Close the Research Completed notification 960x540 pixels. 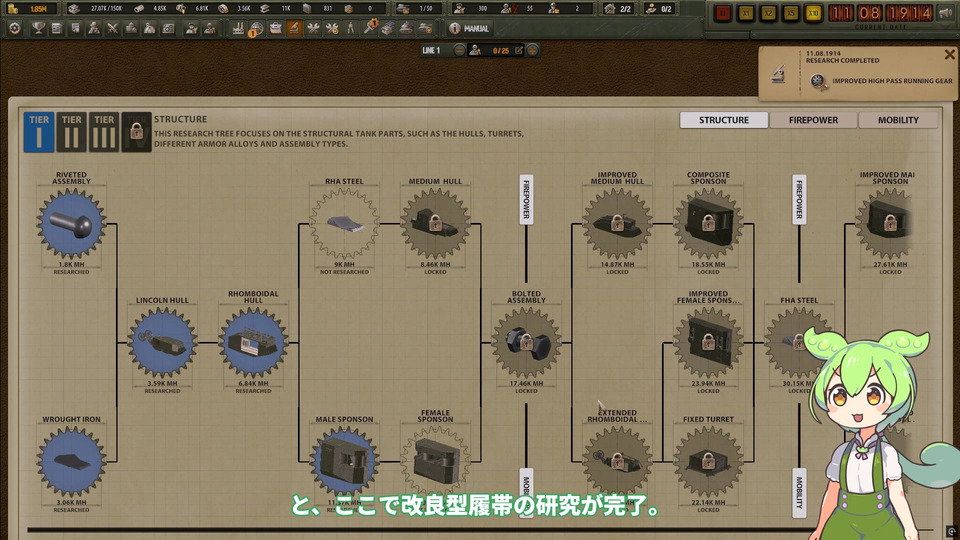(x=950, y=54)
